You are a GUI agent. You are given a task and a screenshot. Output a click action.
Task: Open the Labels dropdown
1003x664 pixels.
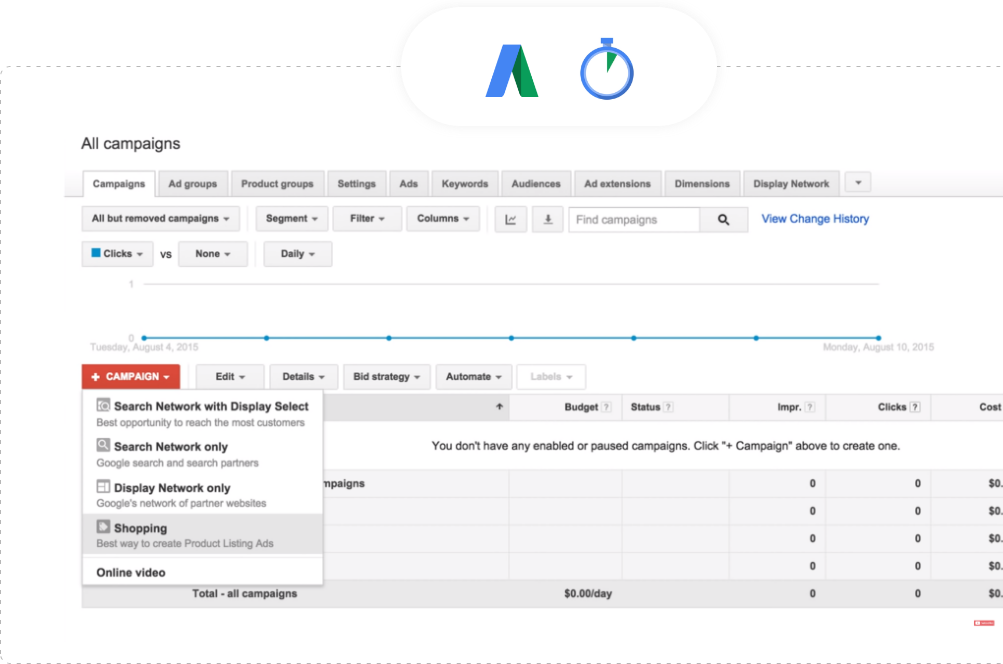pyautogui.click(x=551, y=377)
